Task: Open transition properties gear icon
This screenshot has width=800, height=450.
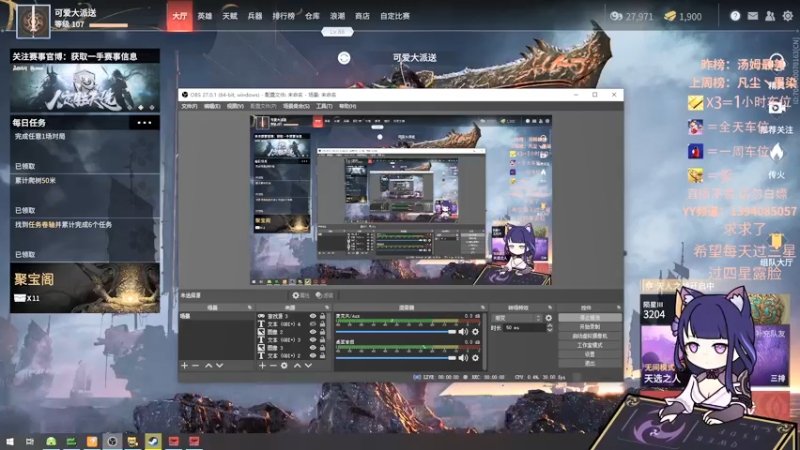Action: click(x=549, y=318)
